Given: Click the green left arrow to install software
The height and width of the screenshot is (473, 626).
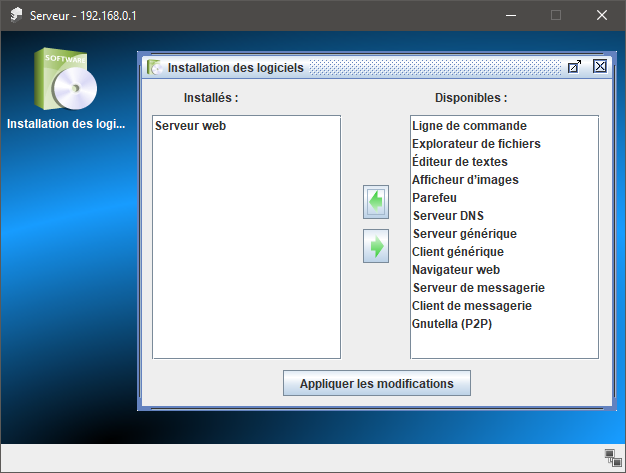Looking at the screenshot, I should (376, 201).
